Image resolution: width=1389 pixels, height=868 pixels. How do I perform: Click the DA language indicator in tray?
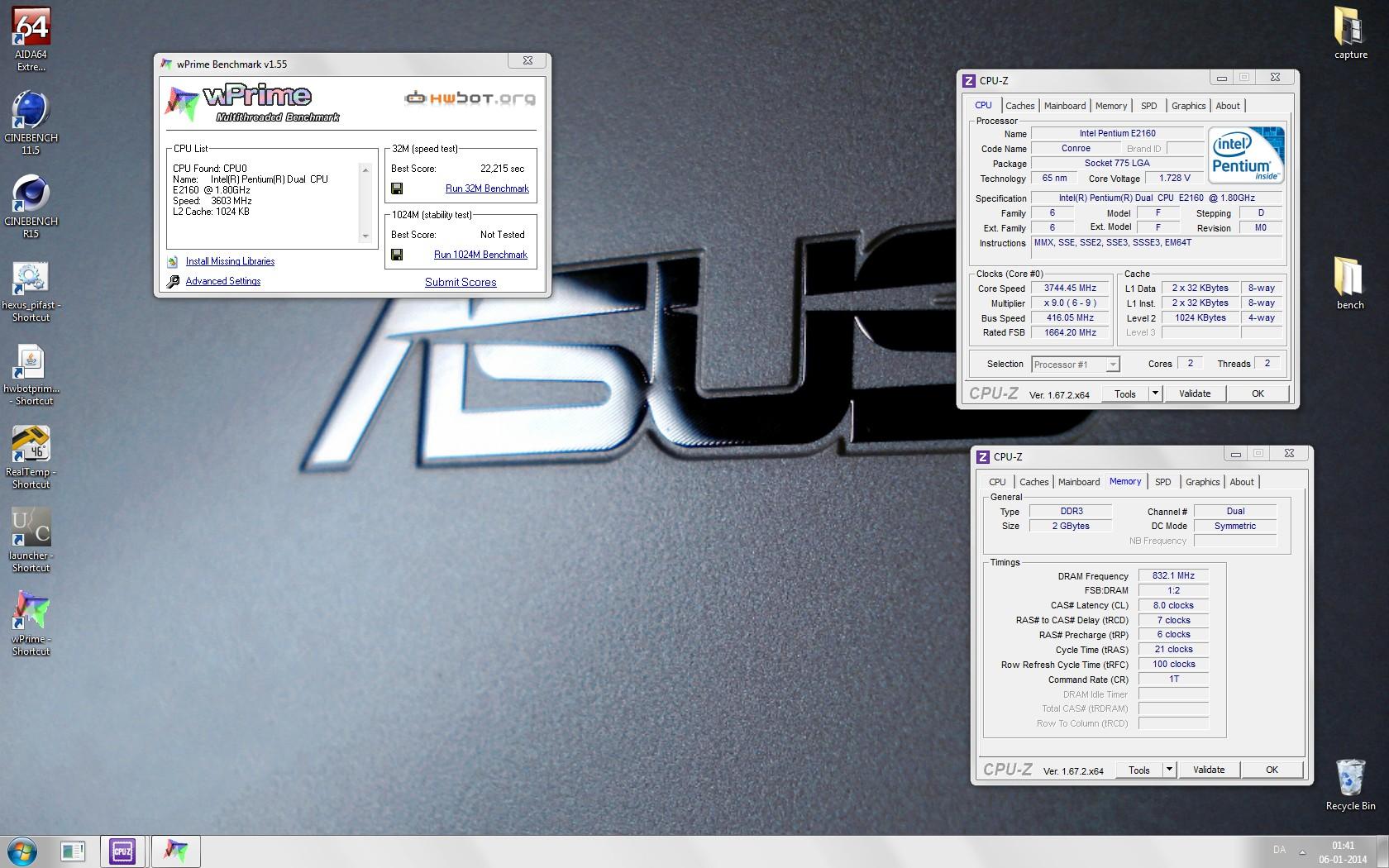click(1279, 850)
